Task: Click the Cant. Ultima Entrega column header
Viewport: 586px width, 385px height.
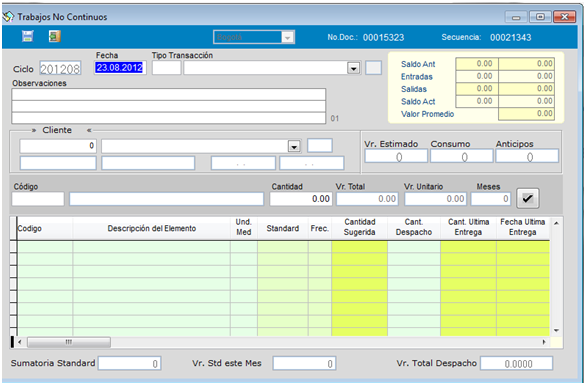Action: 468,227
